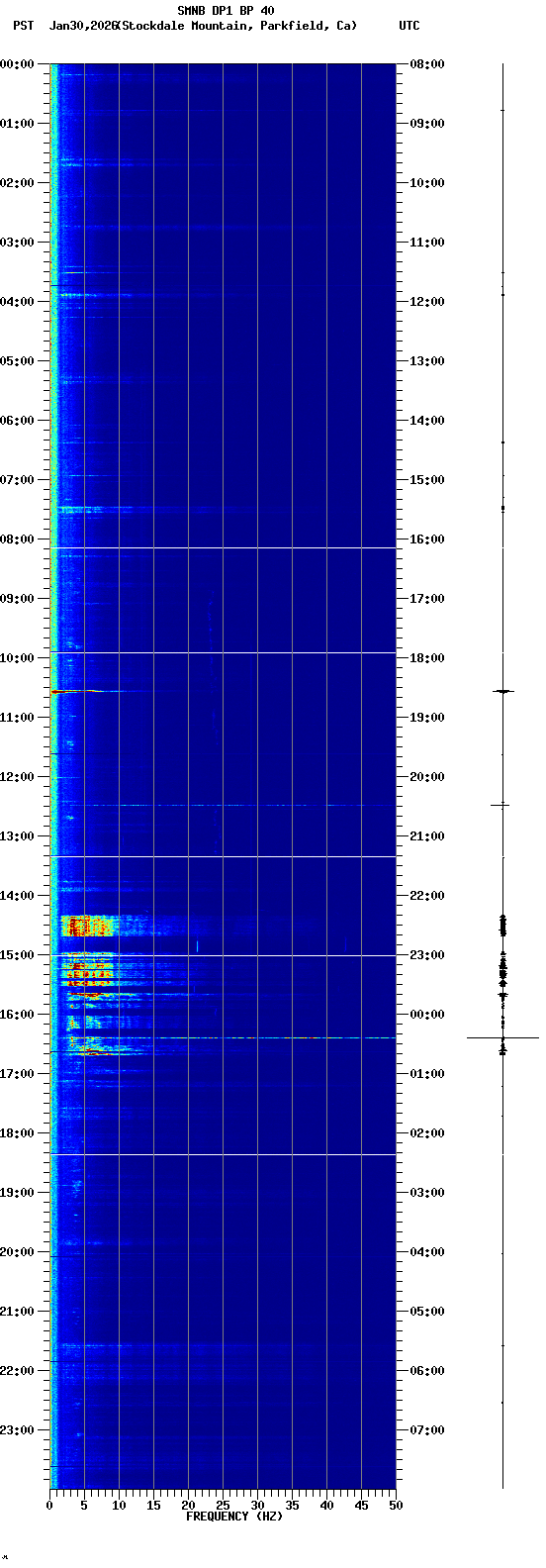The width and height of the screenshot is (546, 1568).
Task: Click the frequency axis tick label '25'
Action: tap(223, 1506)
